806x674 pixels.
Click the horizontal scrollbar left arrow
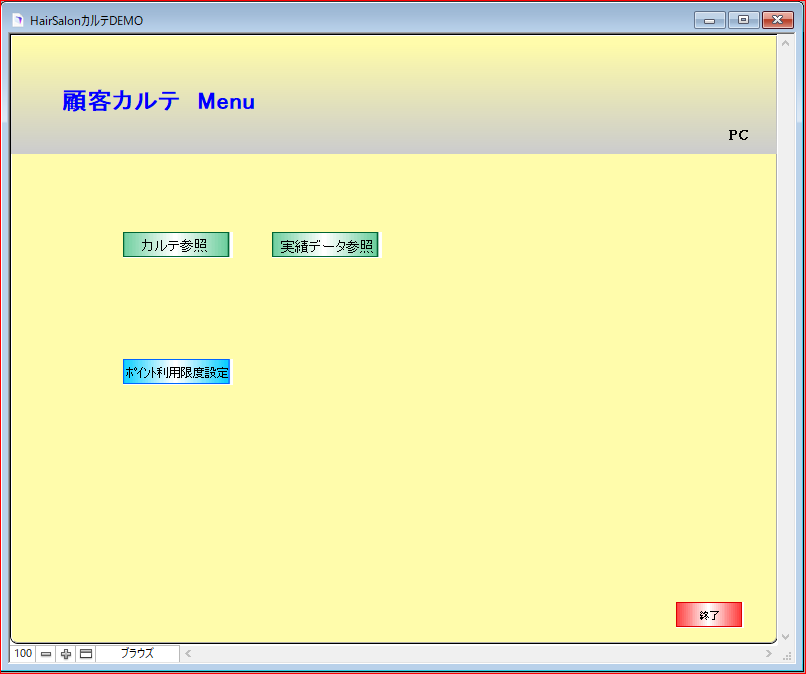coord(188,654)
